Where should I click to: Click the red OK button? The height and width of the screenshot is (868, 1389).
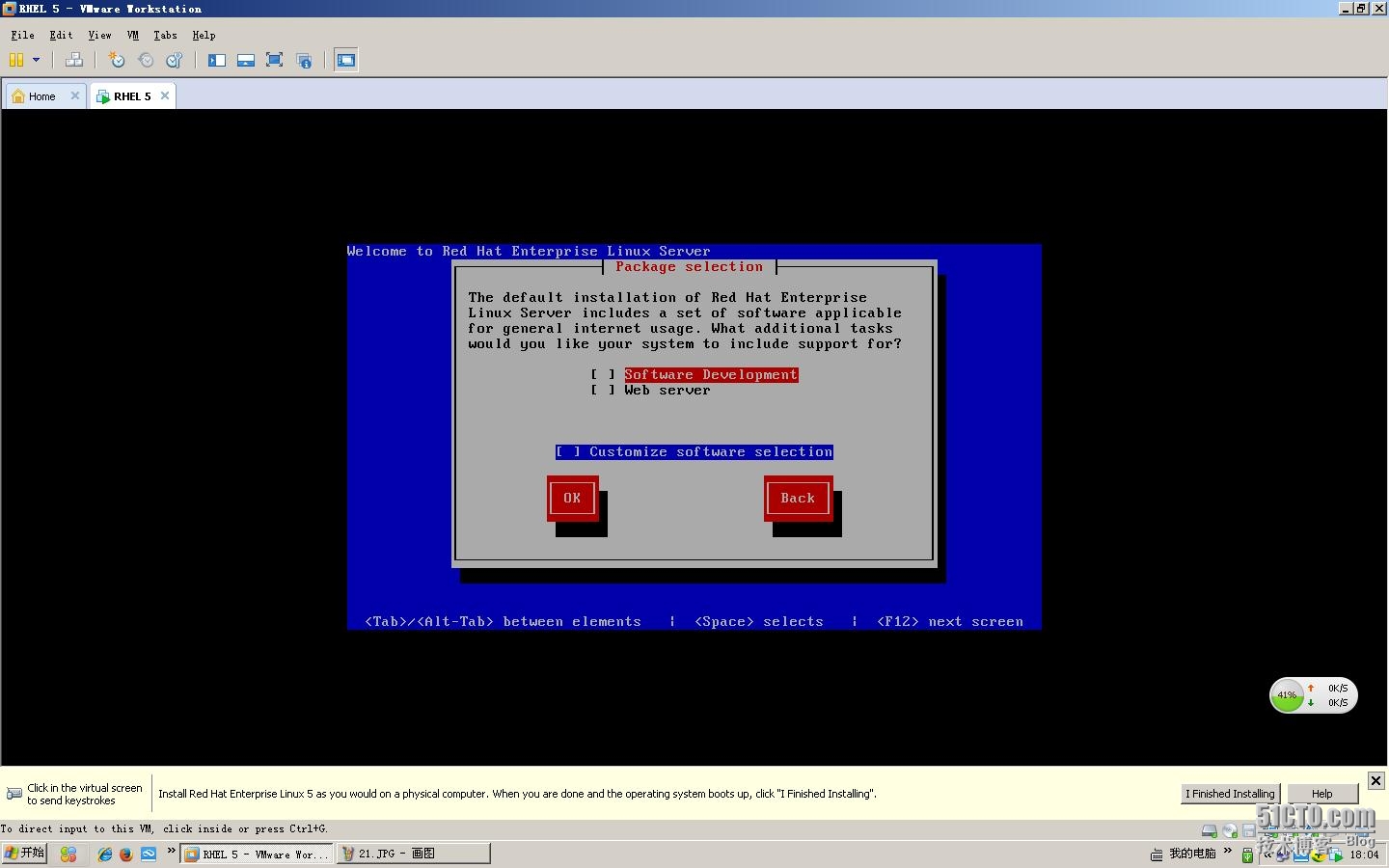572,499
